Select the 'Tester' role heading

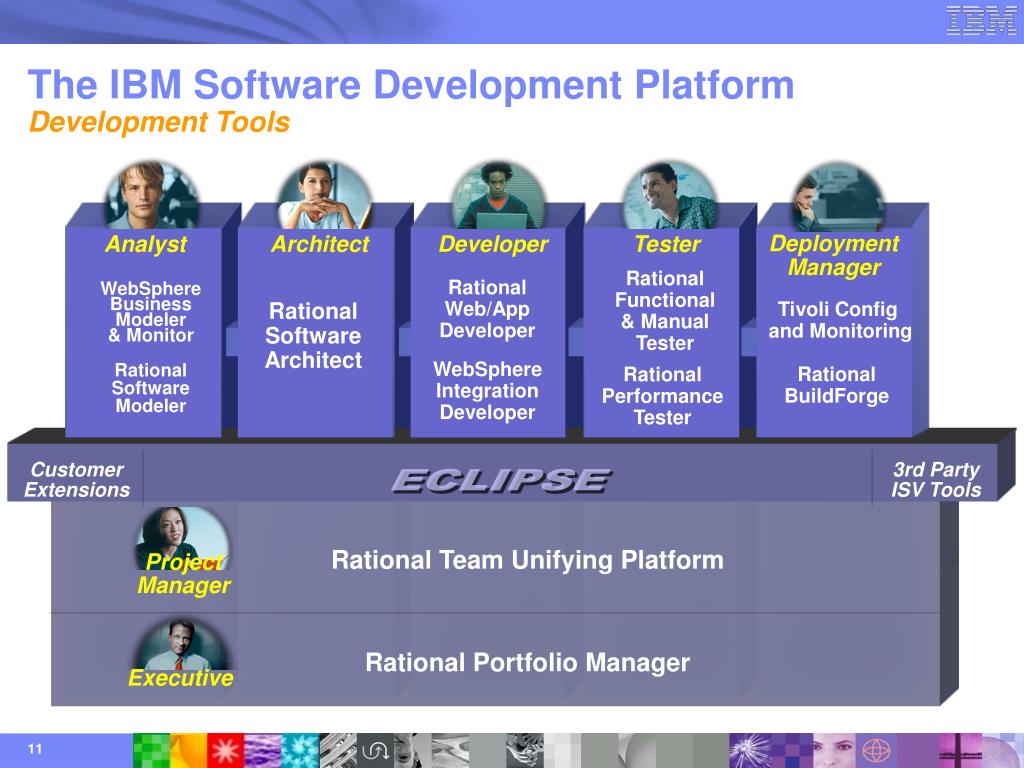point(667,244)
